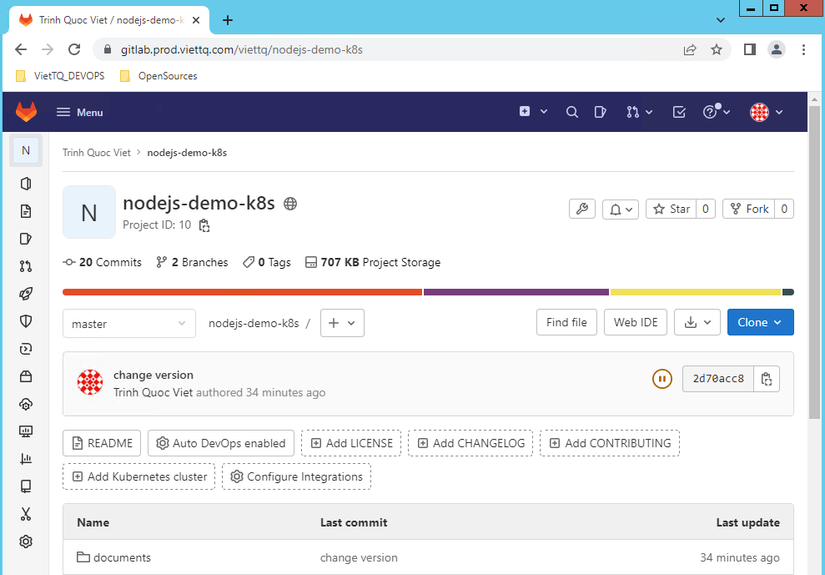Image resolution: width=825 pixels, height=575 pixels.
Task: Copy the project ID to clipboard
Action: [204, 226]
